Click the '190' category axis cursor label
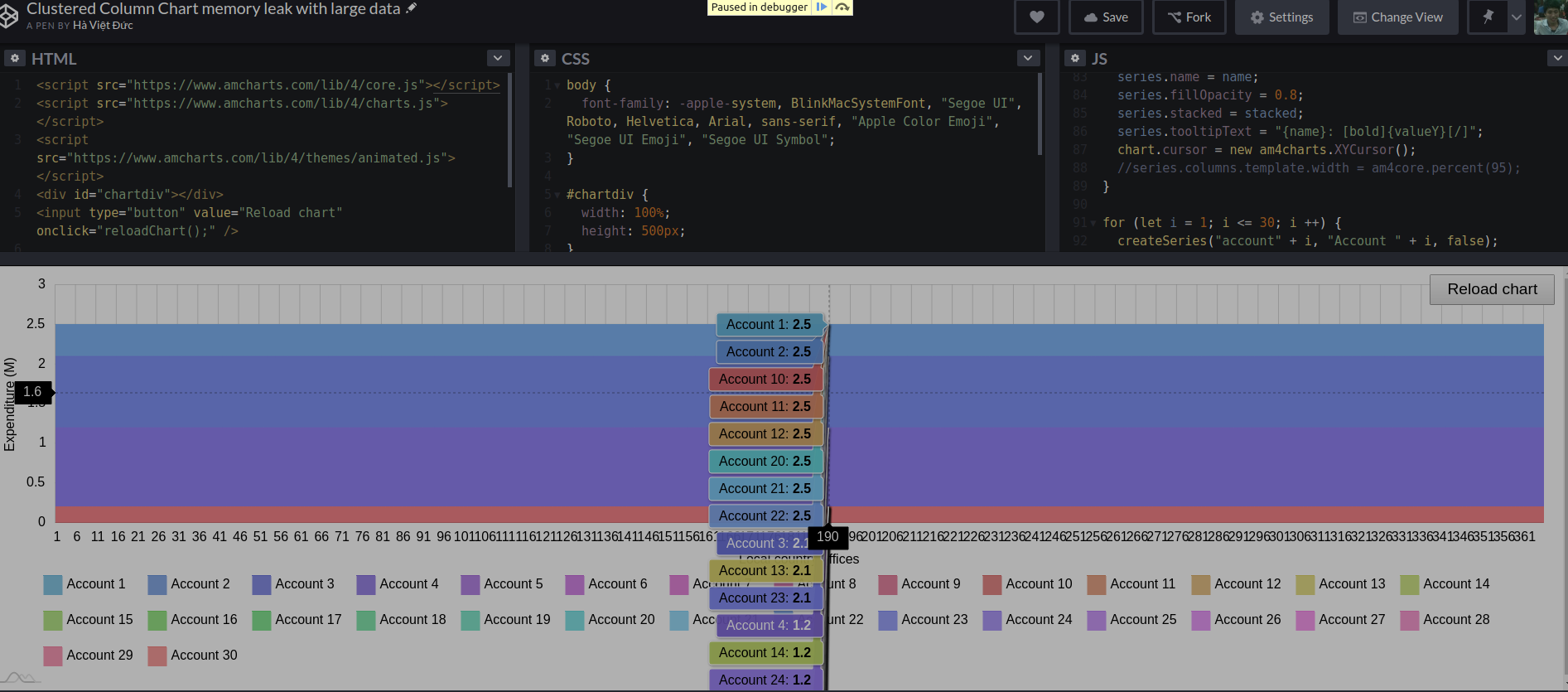Image resolution: width=1568 pixels, height=692 pixels. click(x=827, y=536)
